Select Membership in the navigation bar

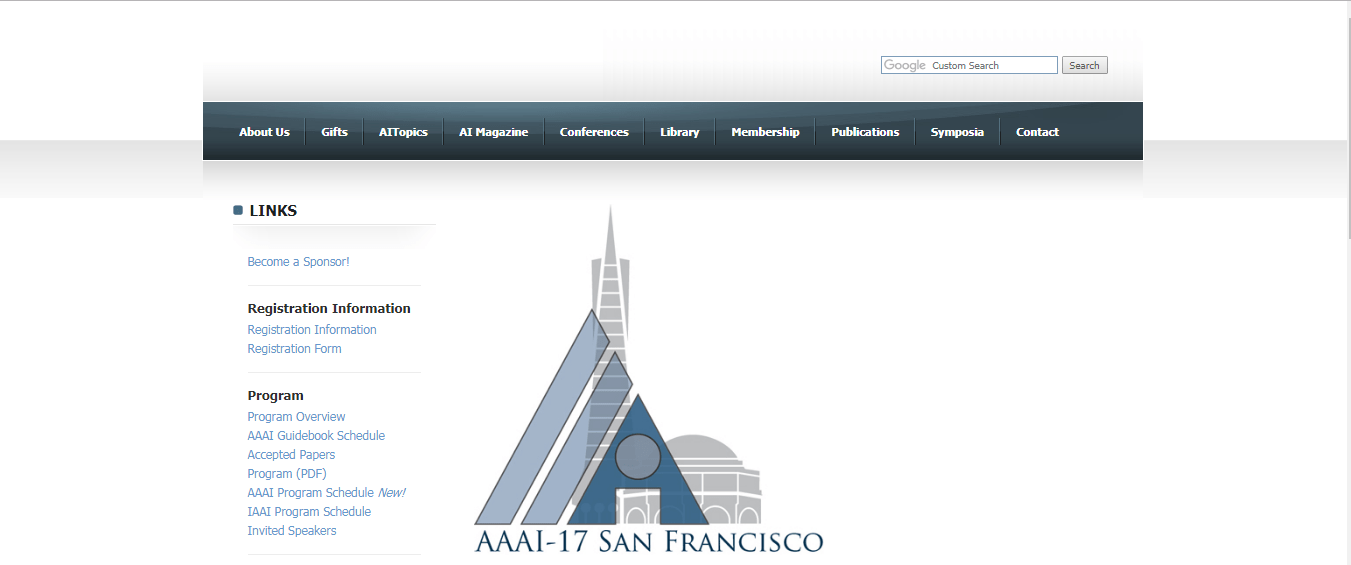[x=765, y=132]
